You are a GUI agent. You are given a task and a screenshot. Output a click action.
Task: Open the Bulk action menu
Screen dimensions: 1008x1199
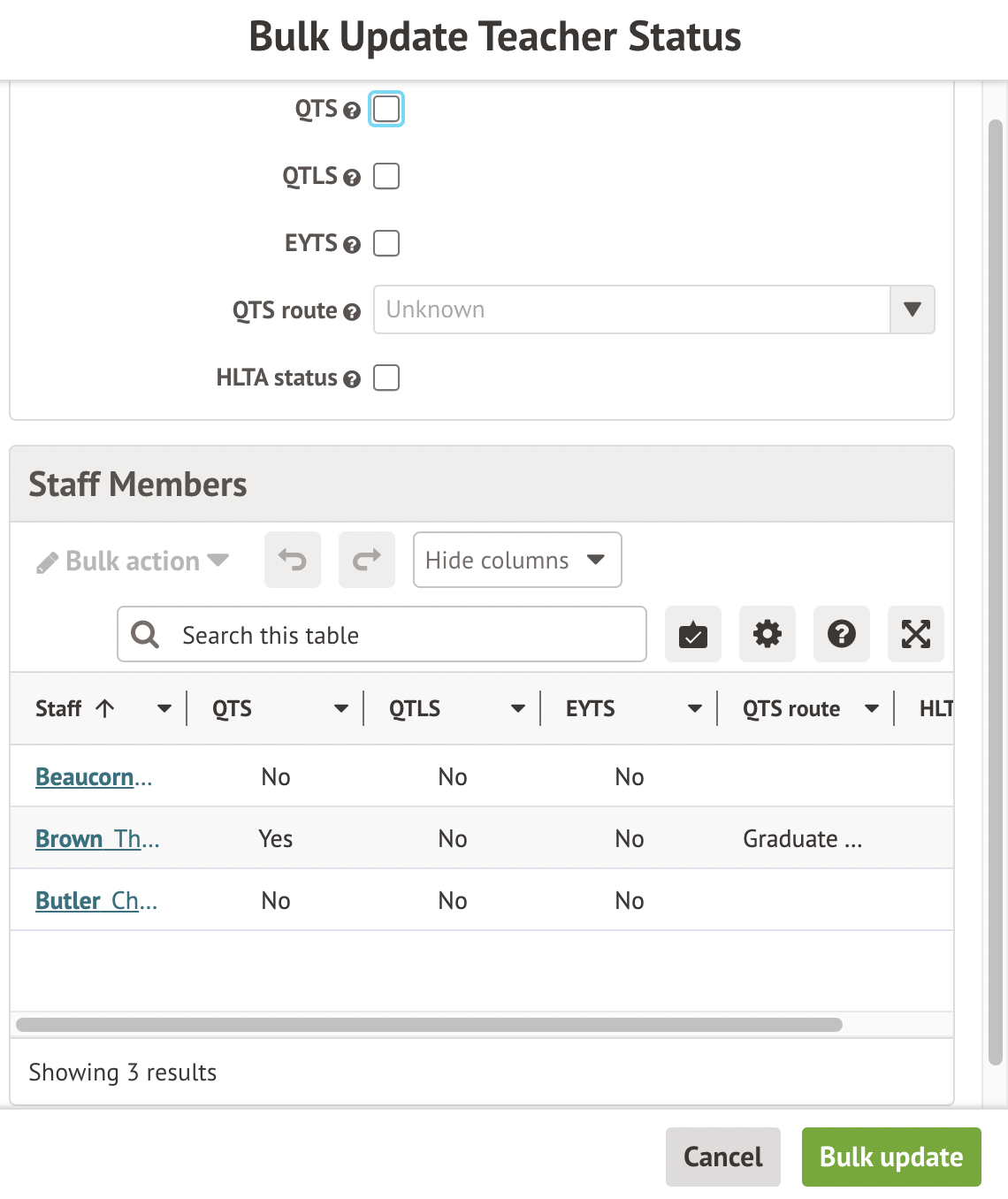133,561
